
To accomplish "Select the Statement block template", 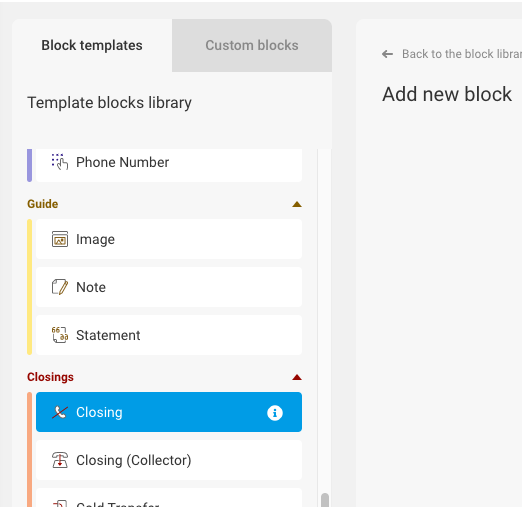I will point(169,335).
